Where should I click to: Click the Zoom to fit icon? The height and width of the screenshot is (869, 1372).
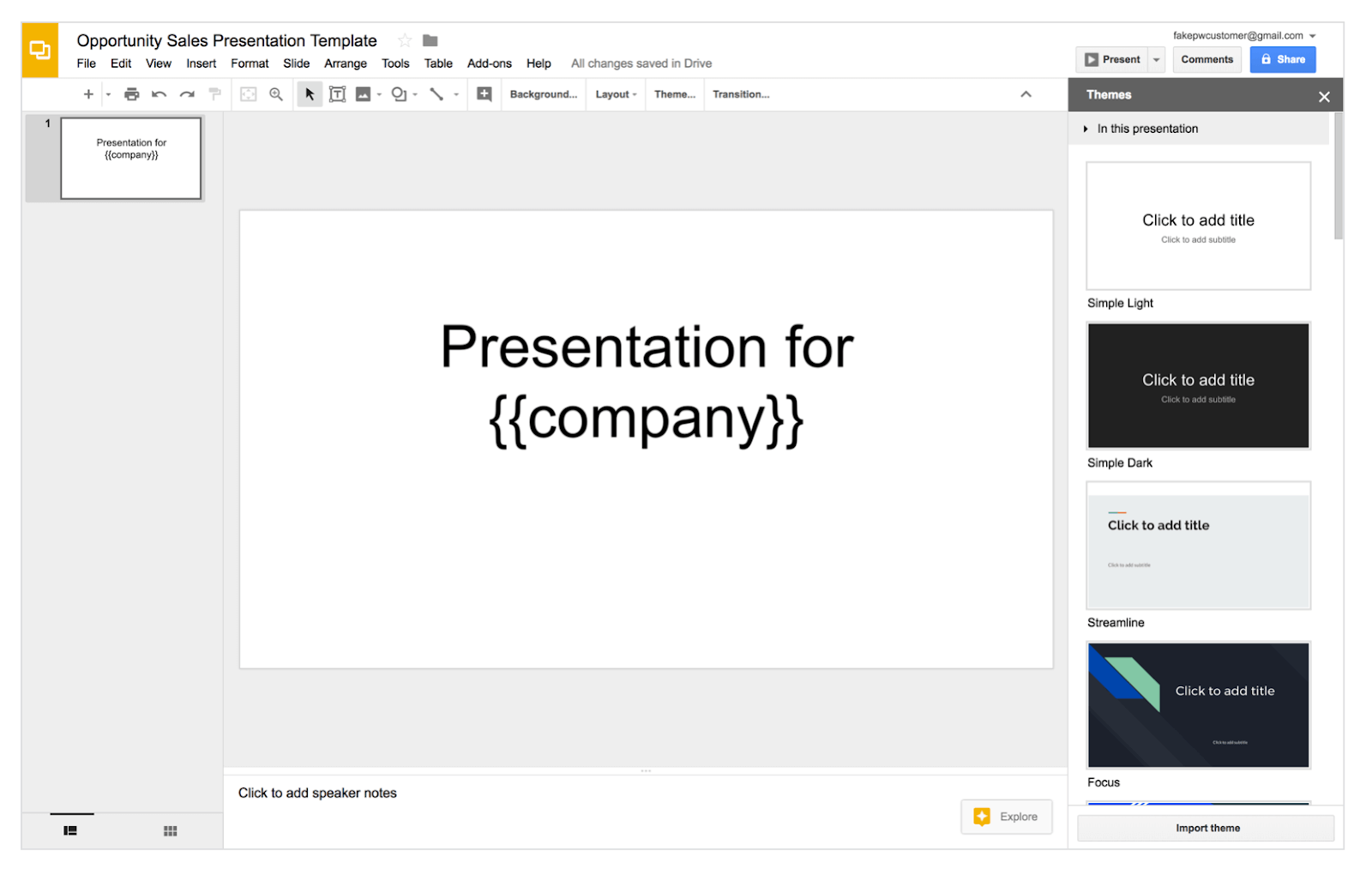tap(249, 94)
